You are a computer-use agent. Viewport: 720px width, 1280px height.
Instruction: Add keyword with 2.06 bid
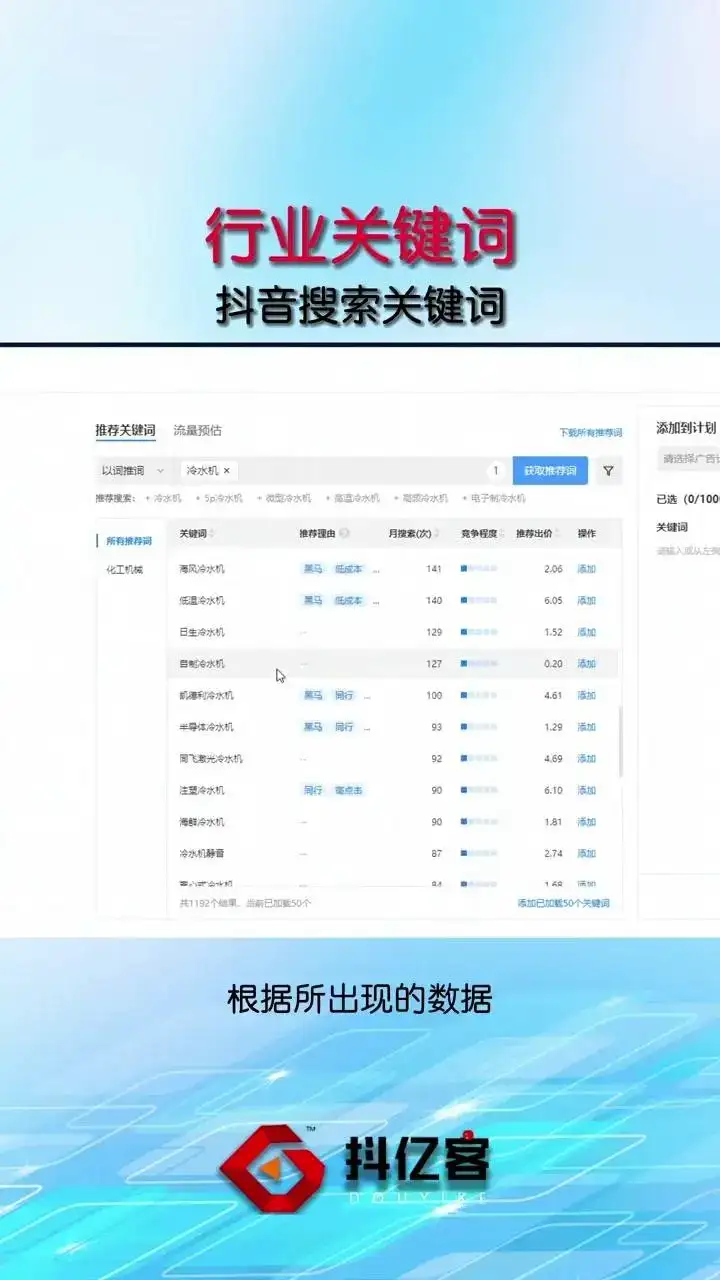pos(586,569)
